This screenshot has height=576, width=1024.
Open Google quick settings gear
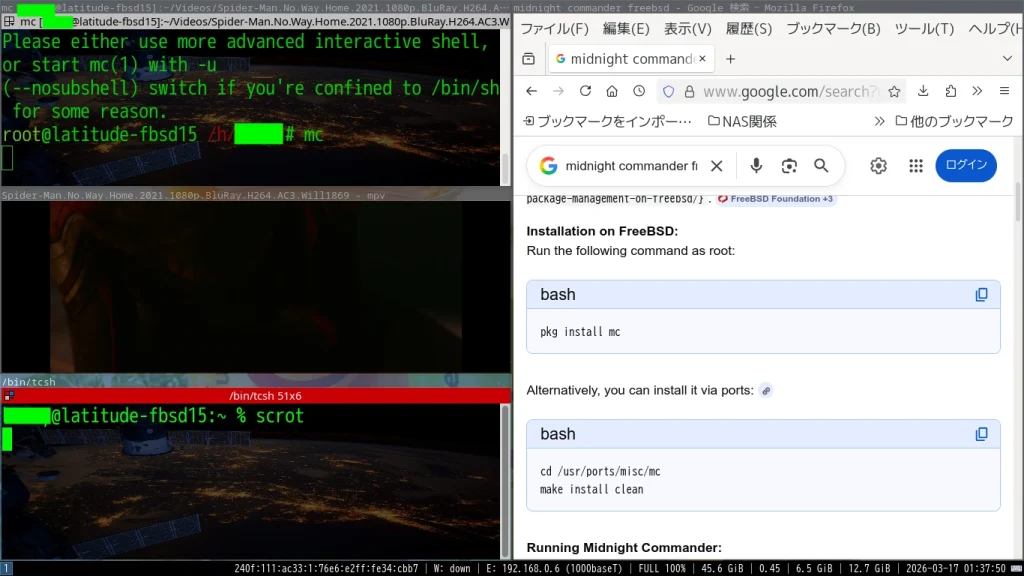[878, 166]
